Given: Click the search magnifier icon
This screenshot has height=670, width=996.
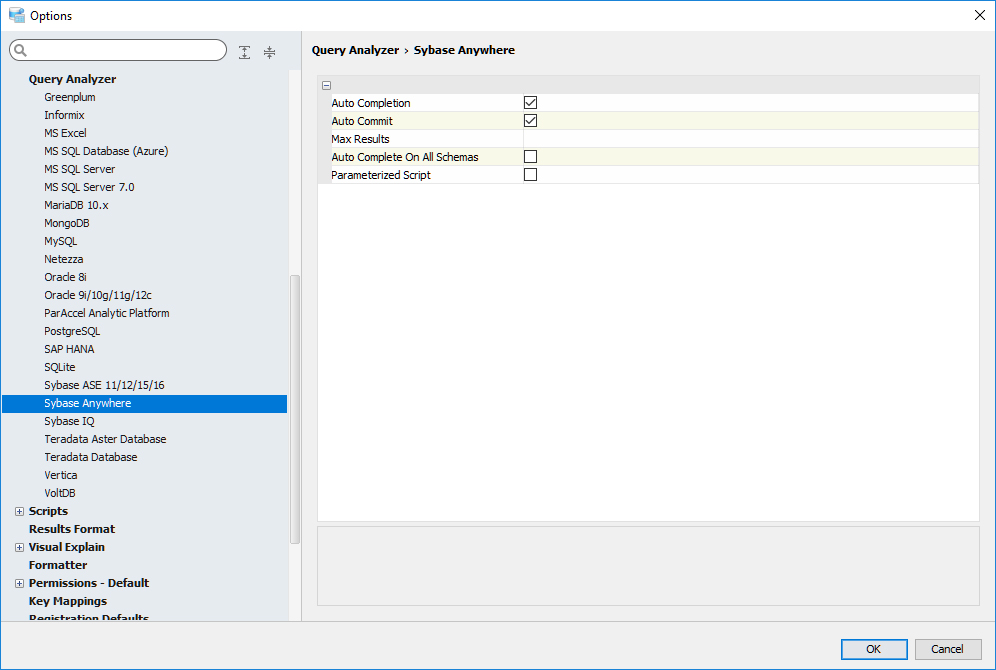Looking at the screenshot, I should click(x=21, y=51).
